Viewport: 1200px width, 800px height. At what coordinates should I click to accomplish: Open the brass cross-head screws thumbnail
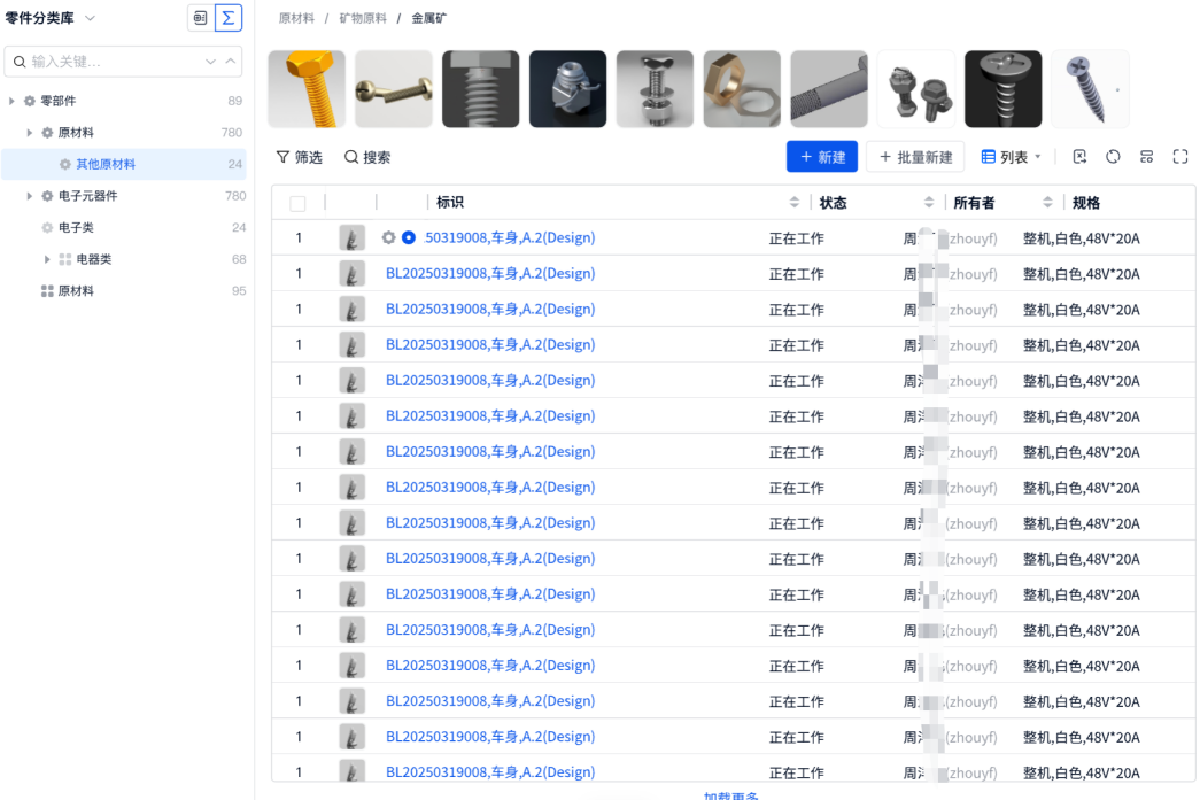[x=394, y=89]
